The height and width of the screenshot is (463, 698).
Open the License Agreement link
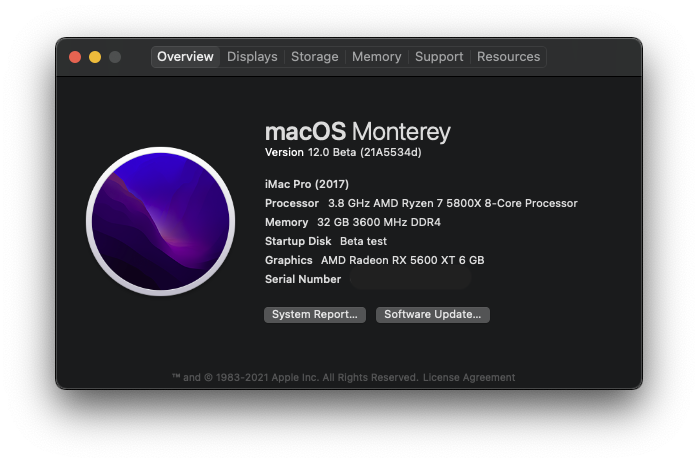click(469, 378)
